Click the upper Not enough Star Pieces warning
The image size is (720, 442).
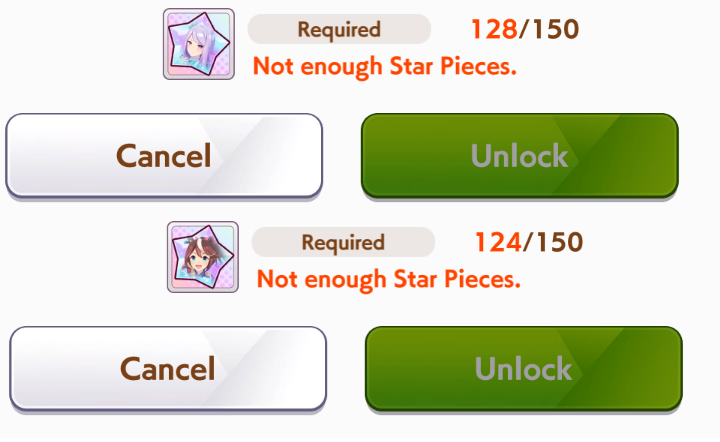(385, 67)
